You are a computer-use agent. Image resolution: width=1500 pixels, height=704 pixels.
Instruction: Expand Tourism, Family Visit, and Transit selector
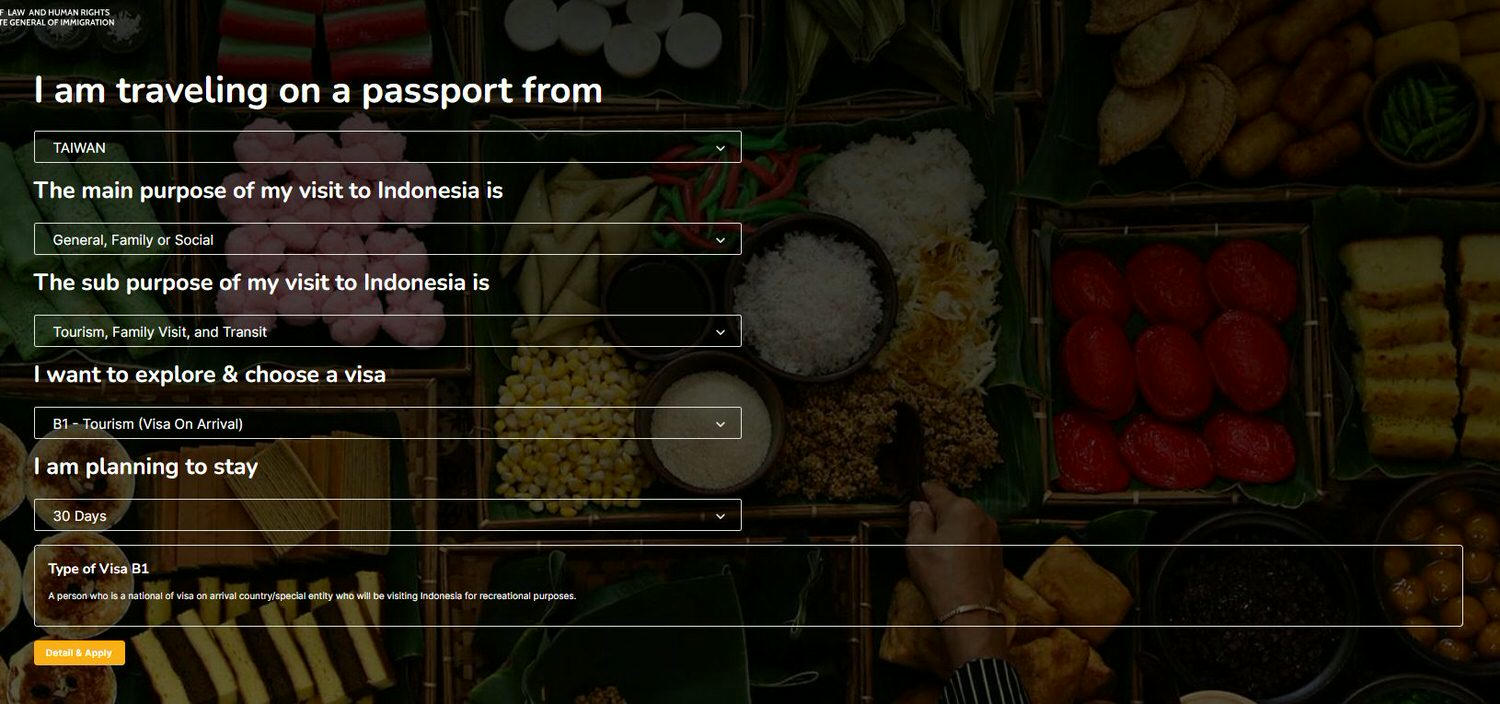tap(388, 331)
